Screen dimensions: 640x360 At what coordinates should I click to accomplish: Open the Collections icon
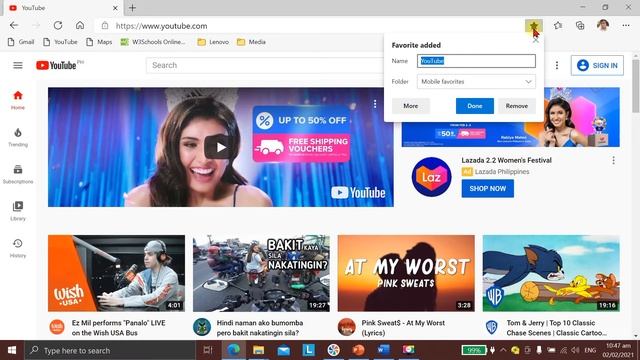pos(580,25)
